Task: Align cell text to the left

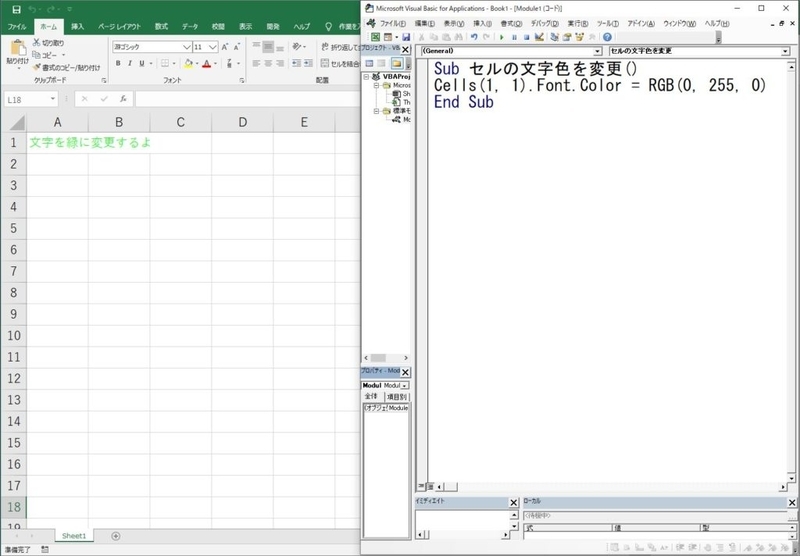Action: point(256,63)
